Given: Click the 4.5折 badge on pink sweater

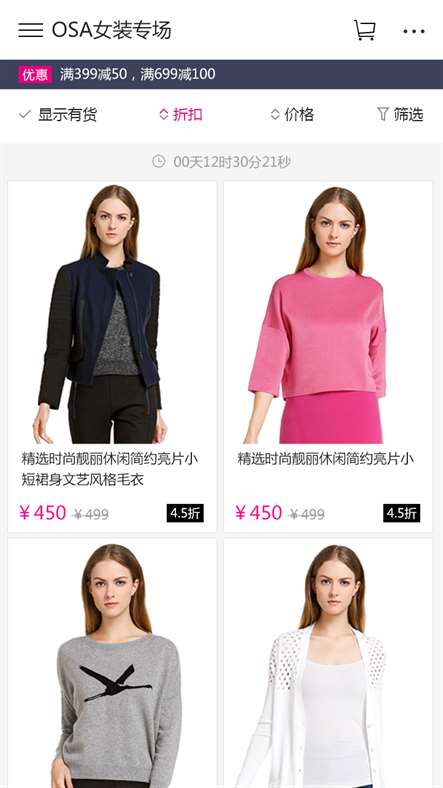Looking at the screenshot, I should click(x=402, y=513).
